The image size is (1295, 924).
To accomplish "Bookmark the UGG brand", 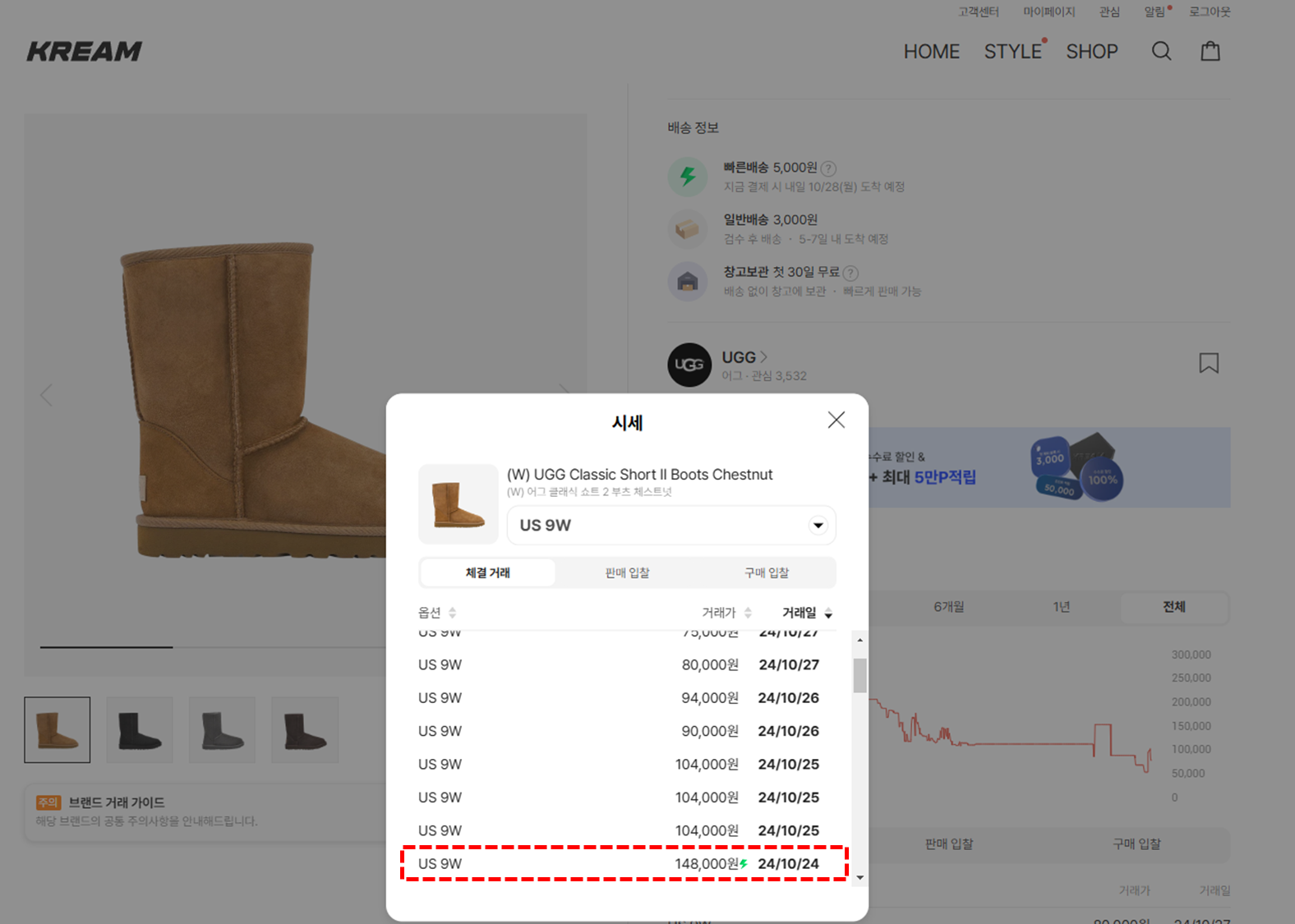I will (1209, 363).
